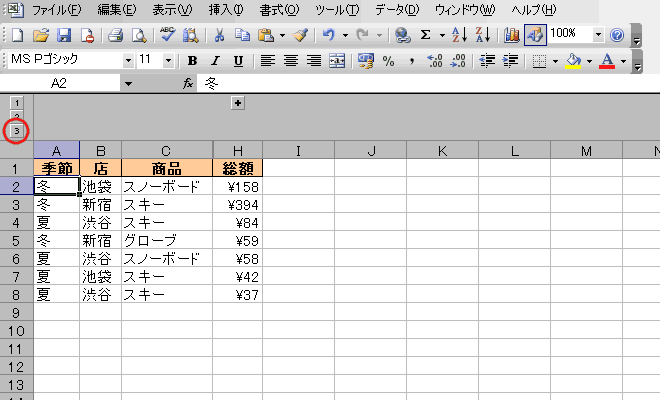Image resolution: width=660 pixels, height=400 pixels.
Task: Open the zoom percentage dropdown
Action: [598, 35]
